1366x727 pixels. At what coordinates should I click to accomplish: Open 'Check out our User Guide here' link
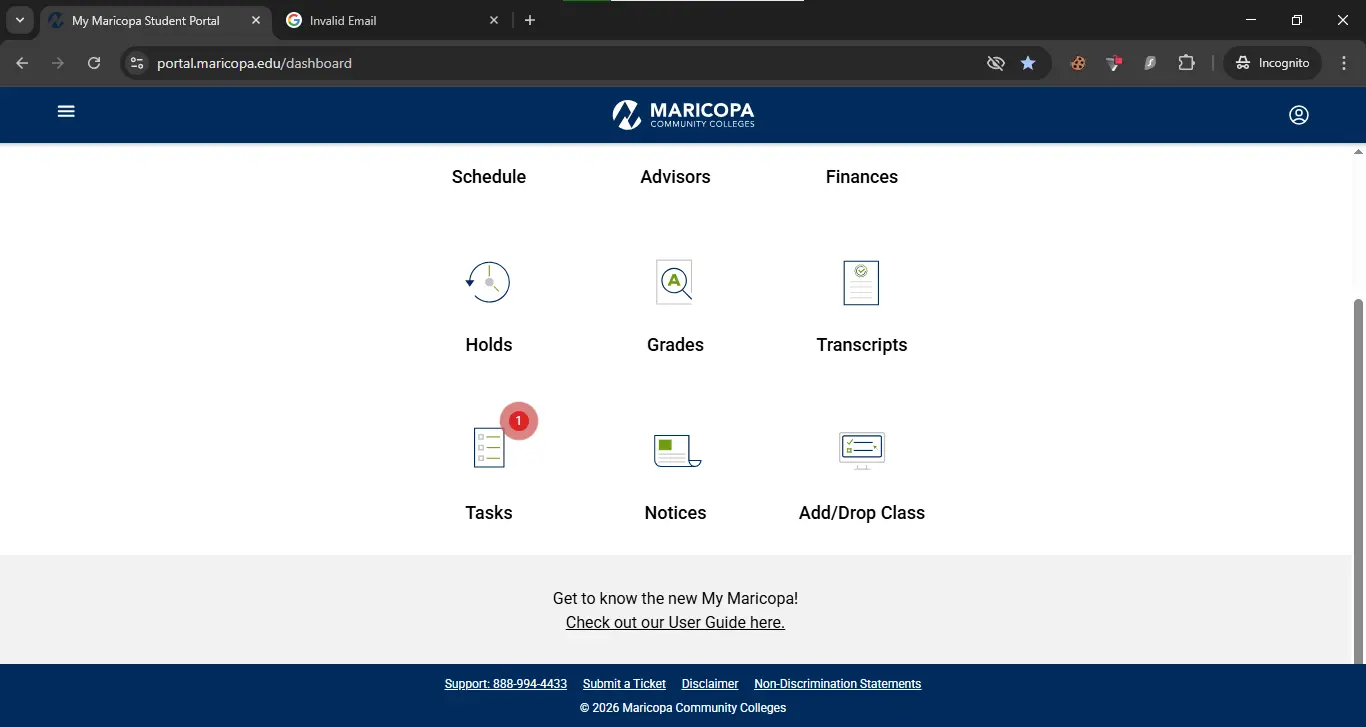(x=675, y=622)
